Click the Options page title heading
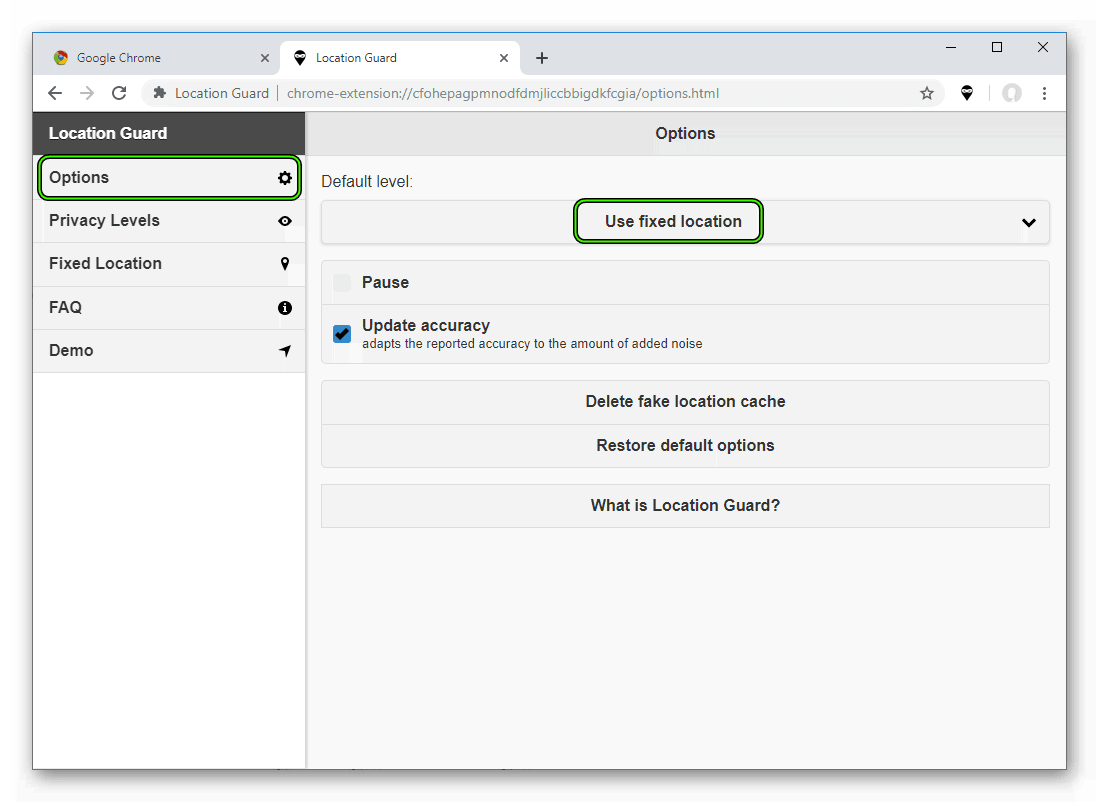 [x=685, y=133]
